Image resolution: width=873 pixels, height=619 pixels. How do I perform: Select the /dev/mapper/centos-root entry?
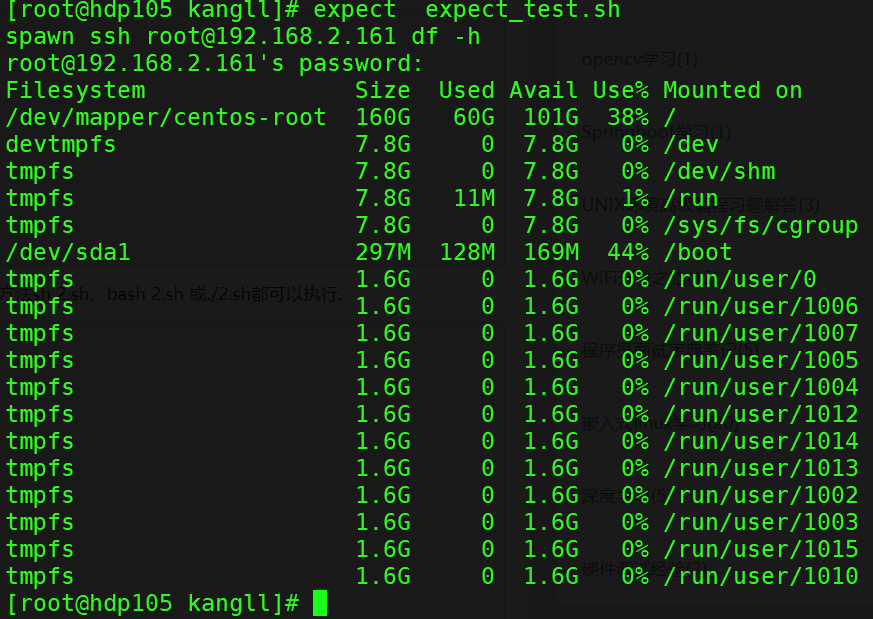(165, 117)
